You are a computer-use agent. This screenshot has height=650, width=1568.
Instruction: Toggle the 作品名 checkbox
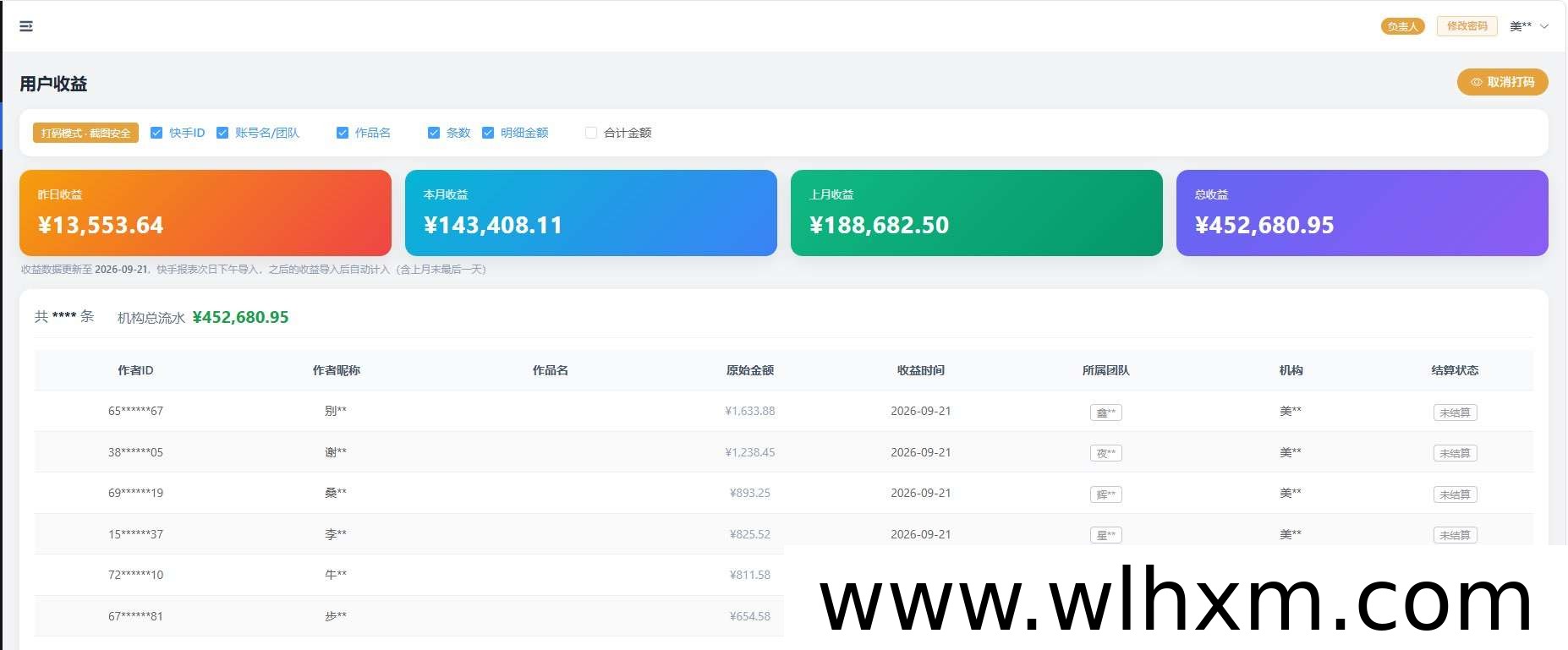click(x=343, y=133)
